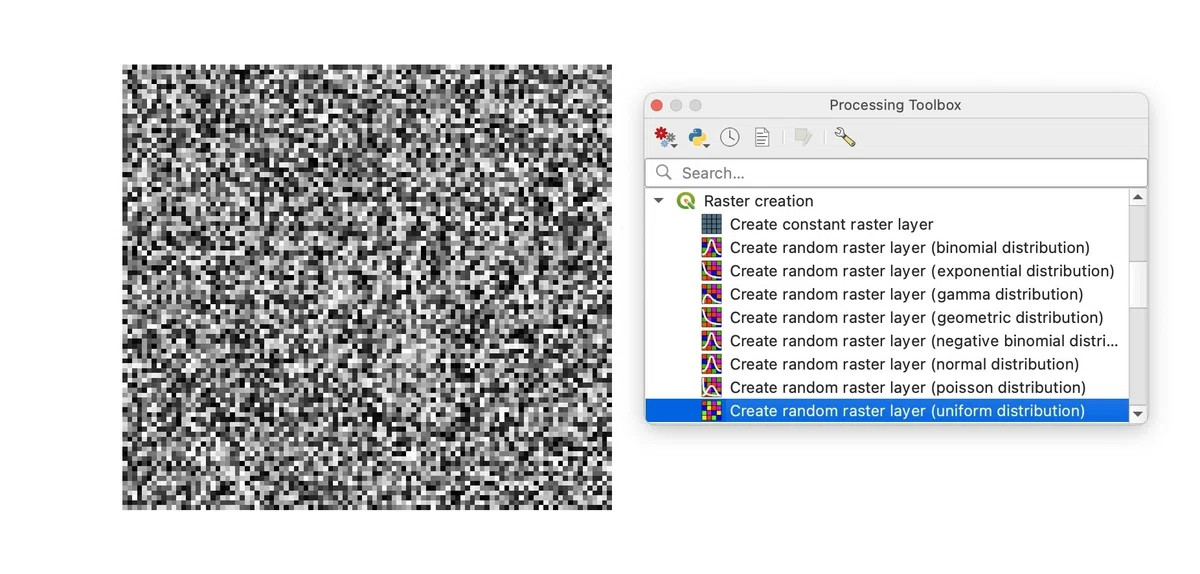
Task: Open the Python scripts menu icon
Action: click(x=699, y=137)
